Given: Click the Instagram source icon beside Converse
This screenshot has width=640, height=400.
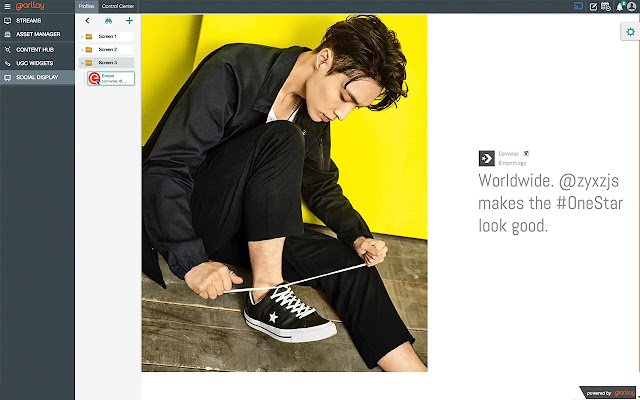Looking at the screenshot, I should (527, 153).
